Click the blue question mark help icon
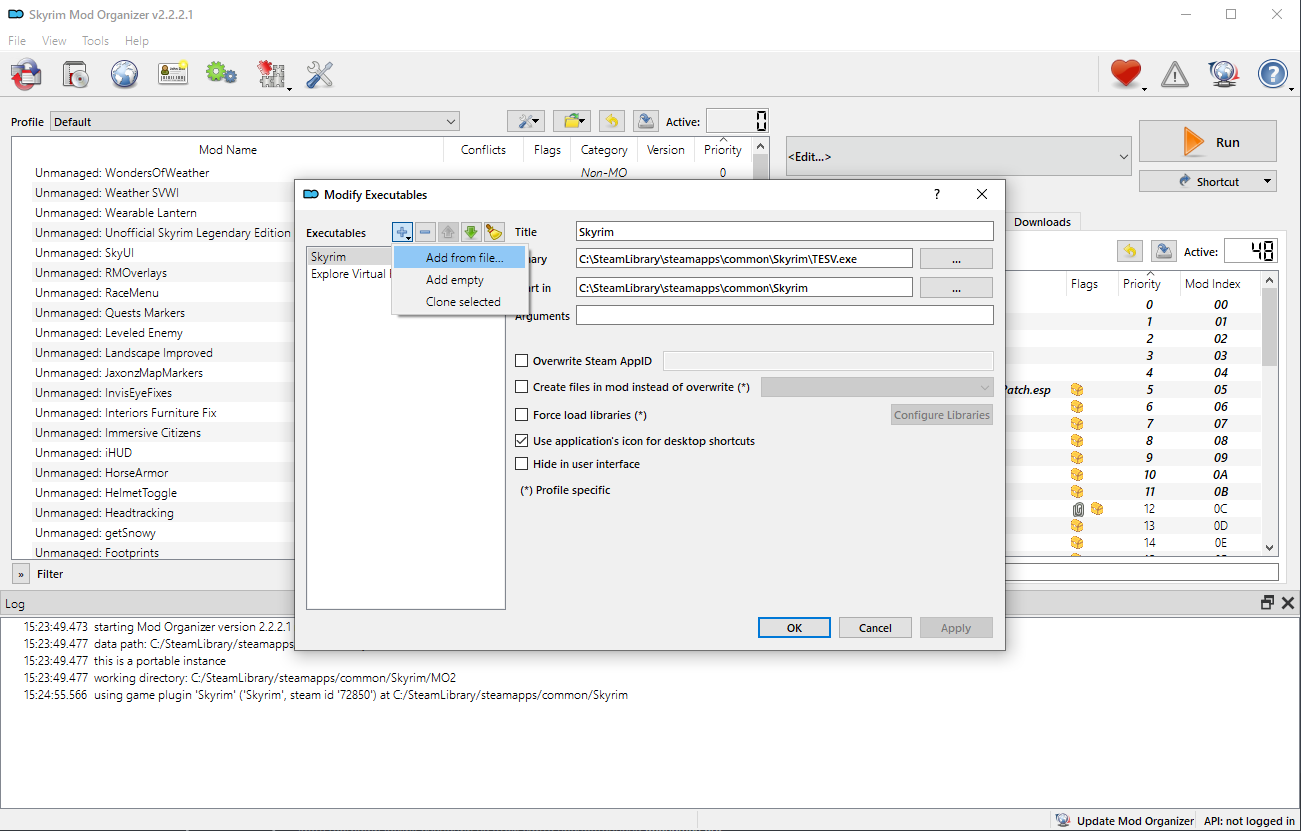The image size is (1301, 831). coord(1272,74)
